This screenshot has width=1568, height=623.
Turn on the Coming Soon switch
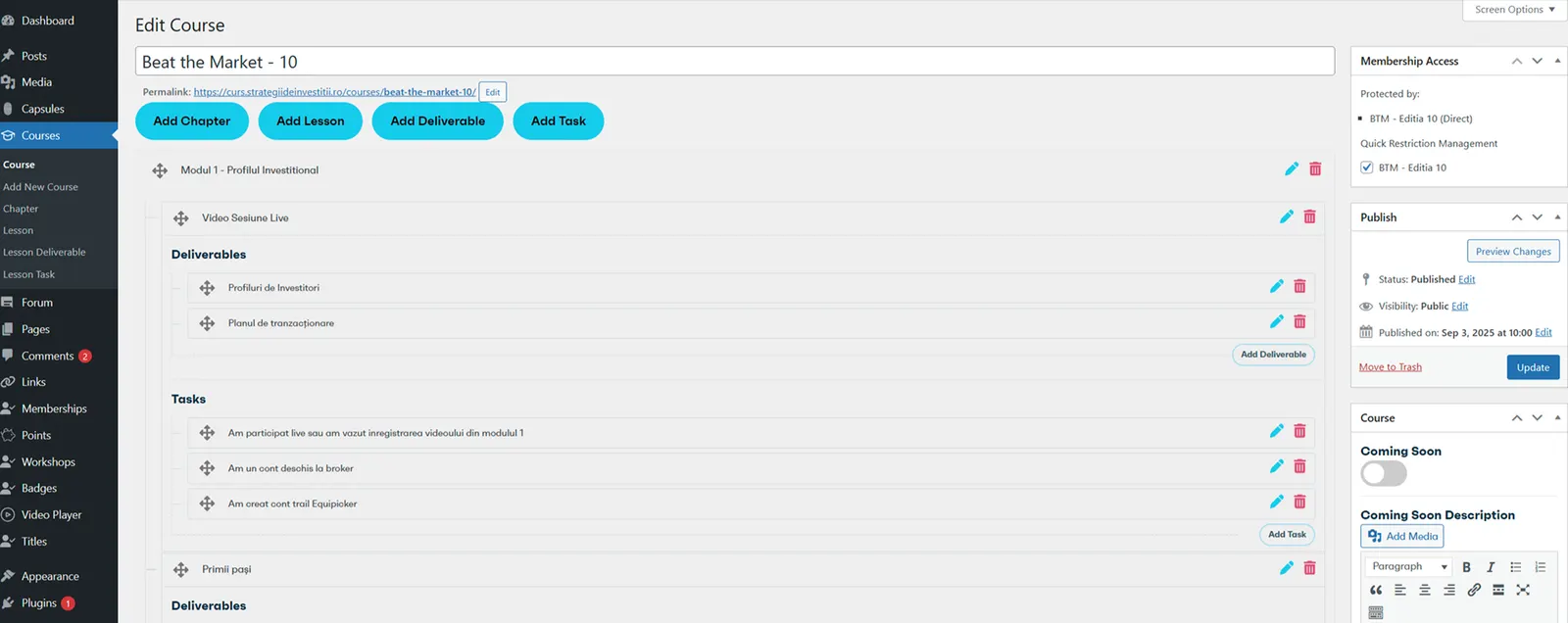1384,473
